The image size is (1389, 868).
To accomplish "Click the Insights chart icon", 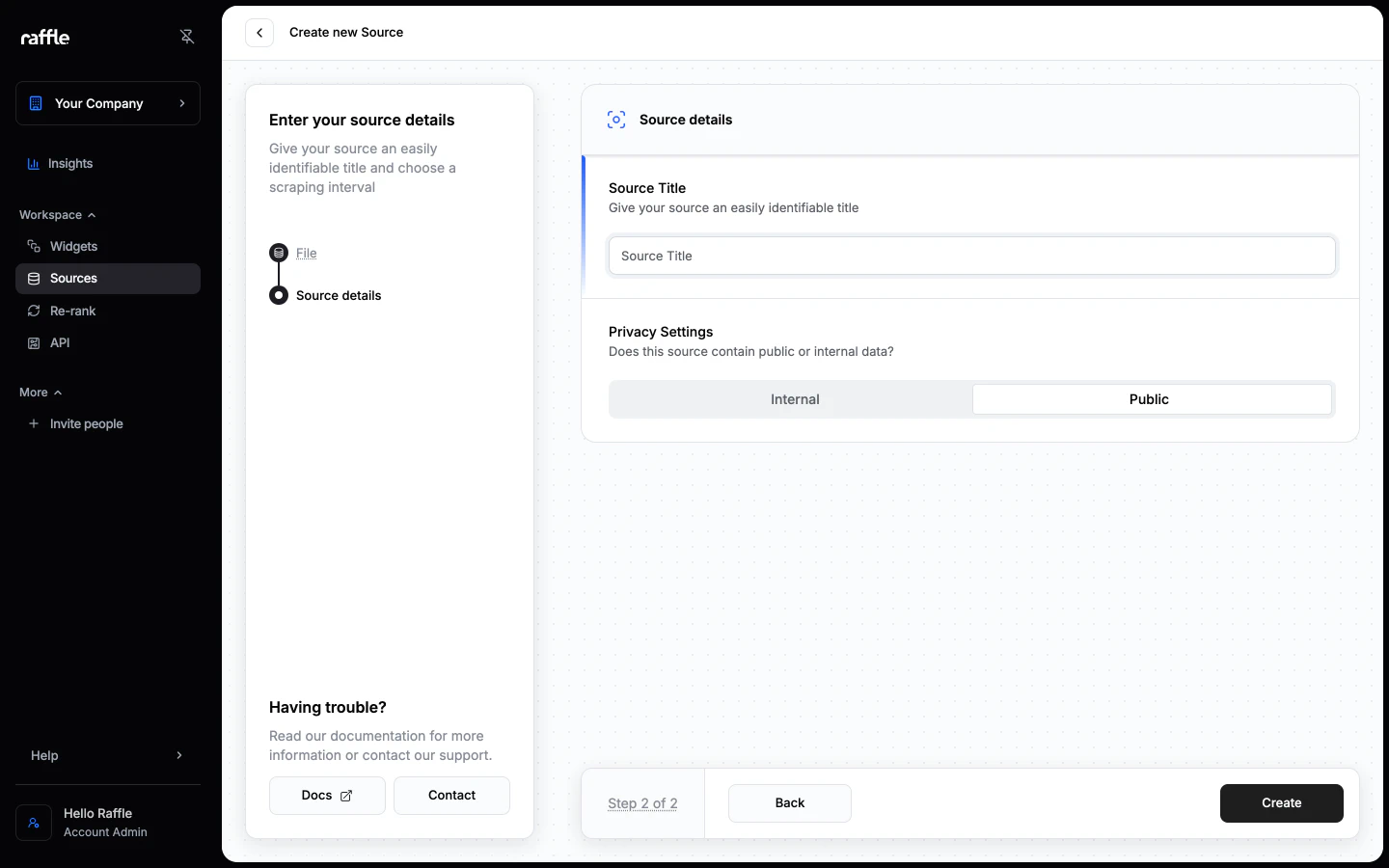I will 34,164.
